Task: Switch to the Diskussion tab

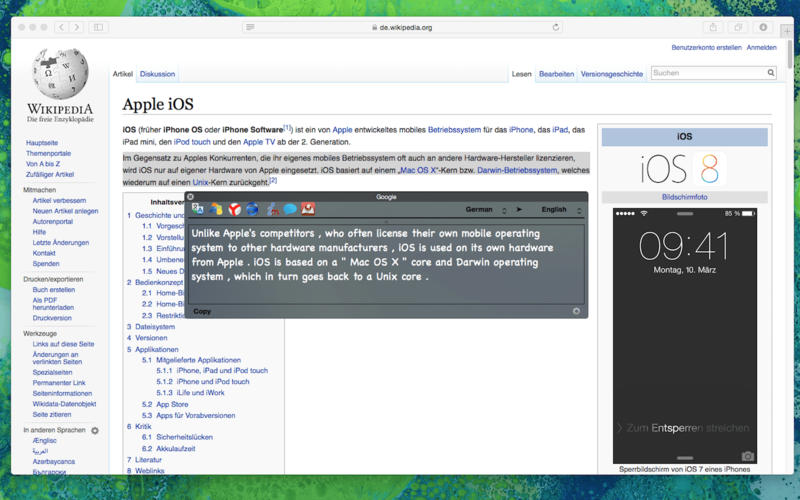Action: pos(157,74)
